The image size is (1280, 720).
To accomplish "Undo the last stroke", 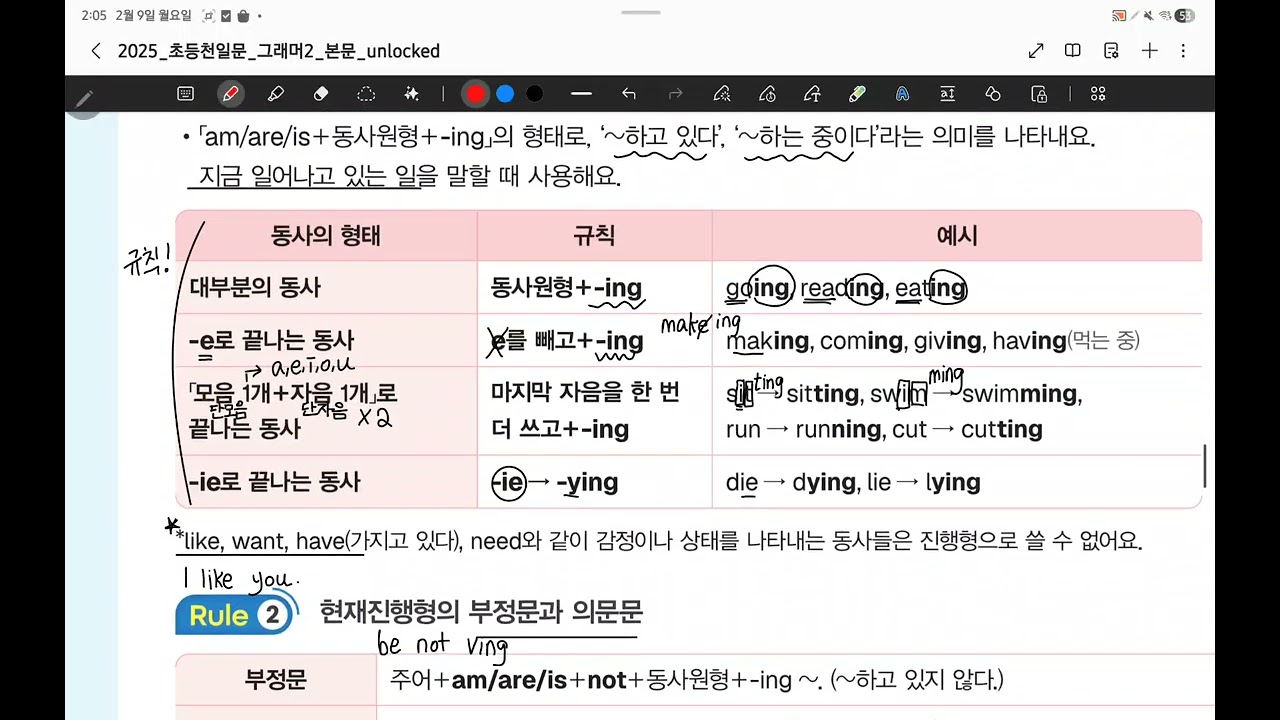I will 629,94.
